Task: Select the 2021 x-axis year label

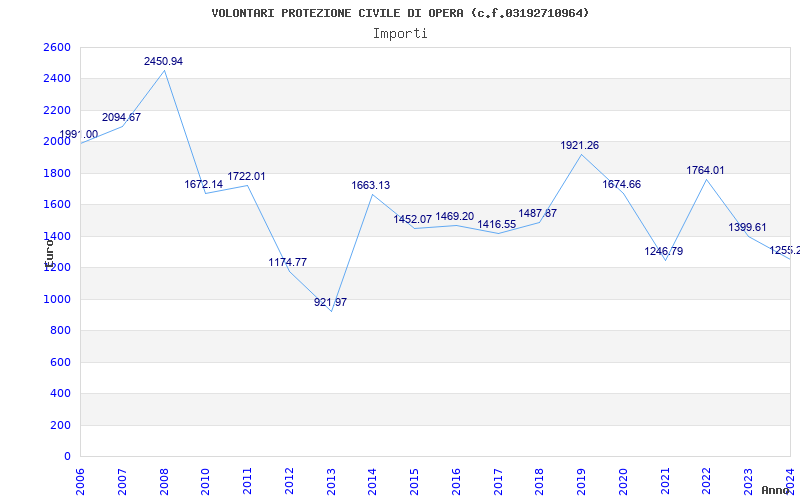Action: pos(665,481)
